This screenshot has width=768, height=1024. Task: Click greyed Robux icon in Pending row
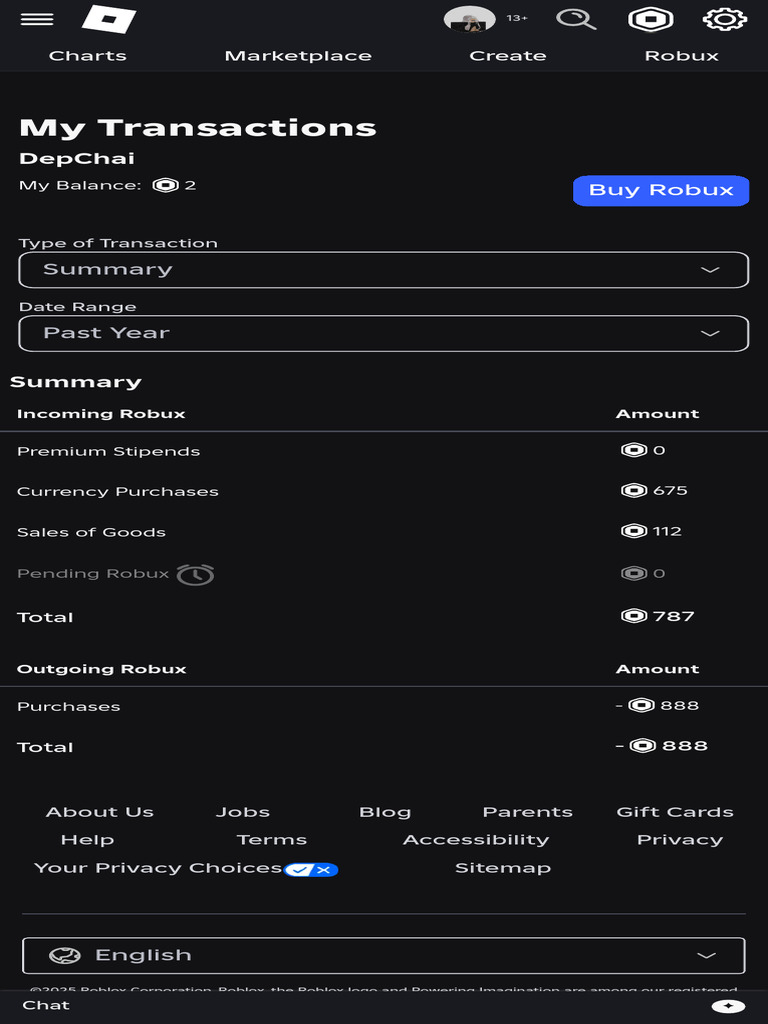[633, 573]
